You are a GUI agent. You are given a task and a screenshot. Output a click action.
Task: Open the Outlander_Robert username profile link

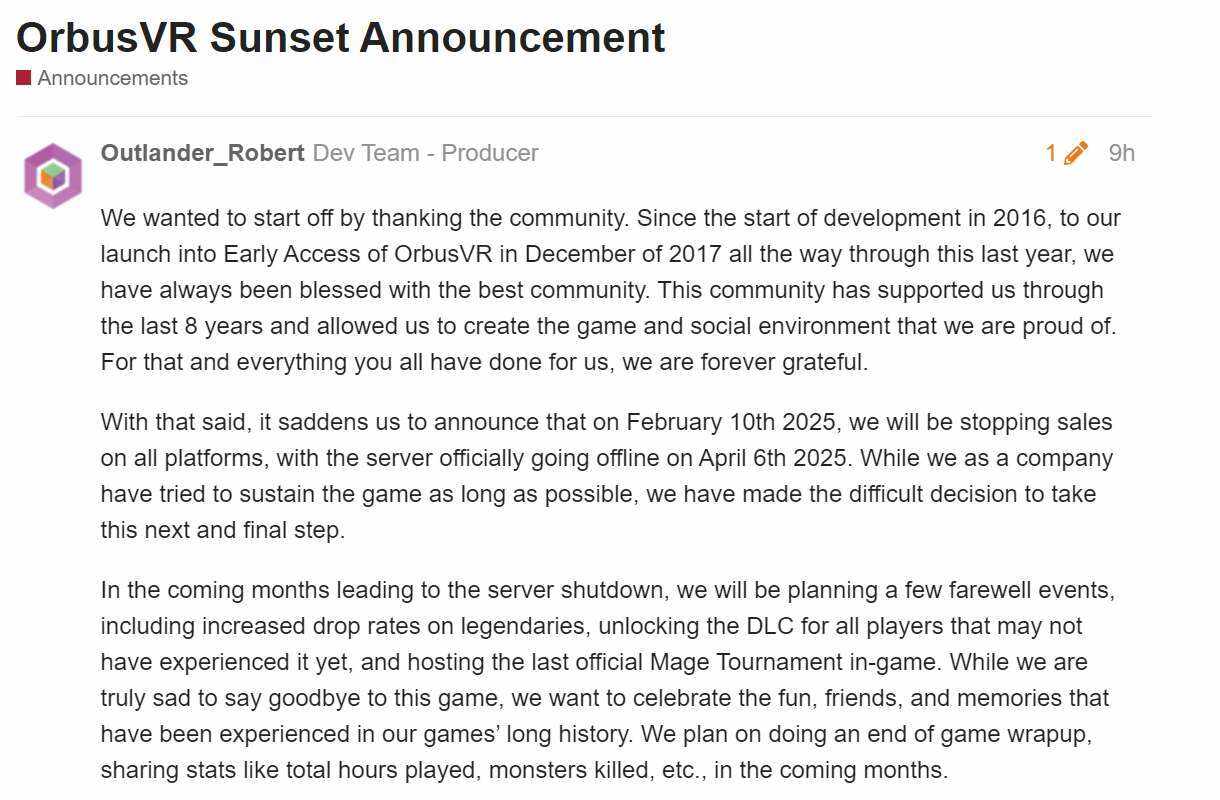coord(202,153)
